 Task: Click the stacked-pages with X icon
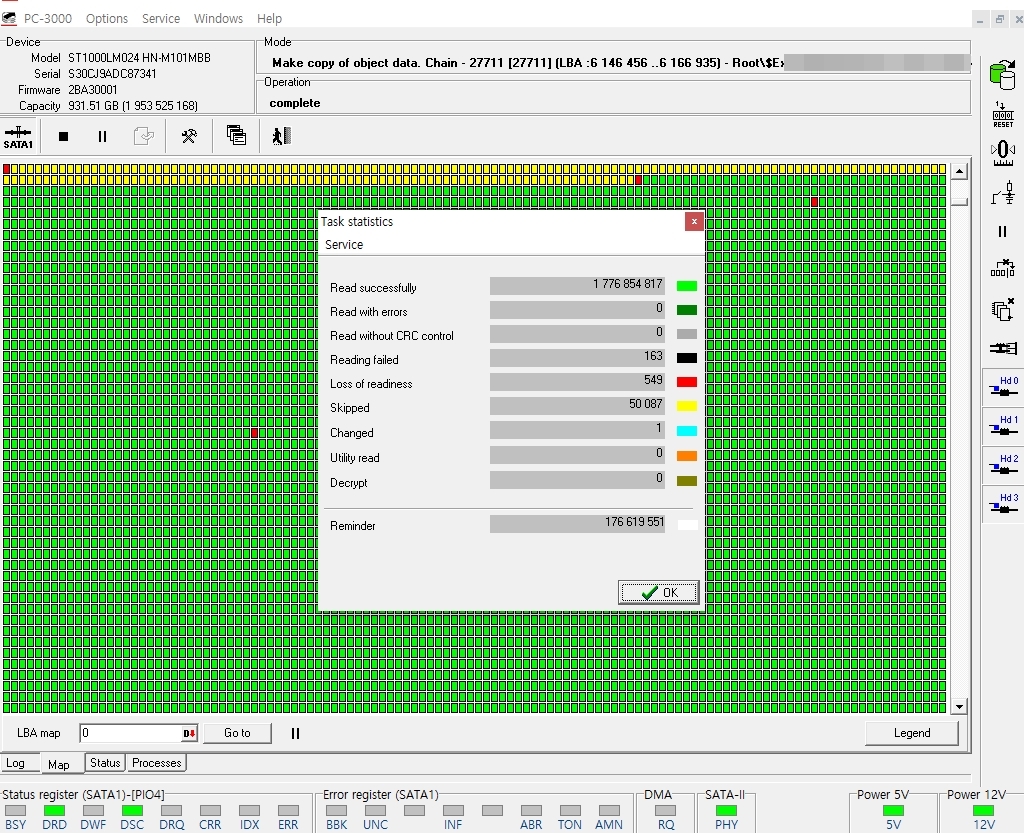[x=1002, y=309]
